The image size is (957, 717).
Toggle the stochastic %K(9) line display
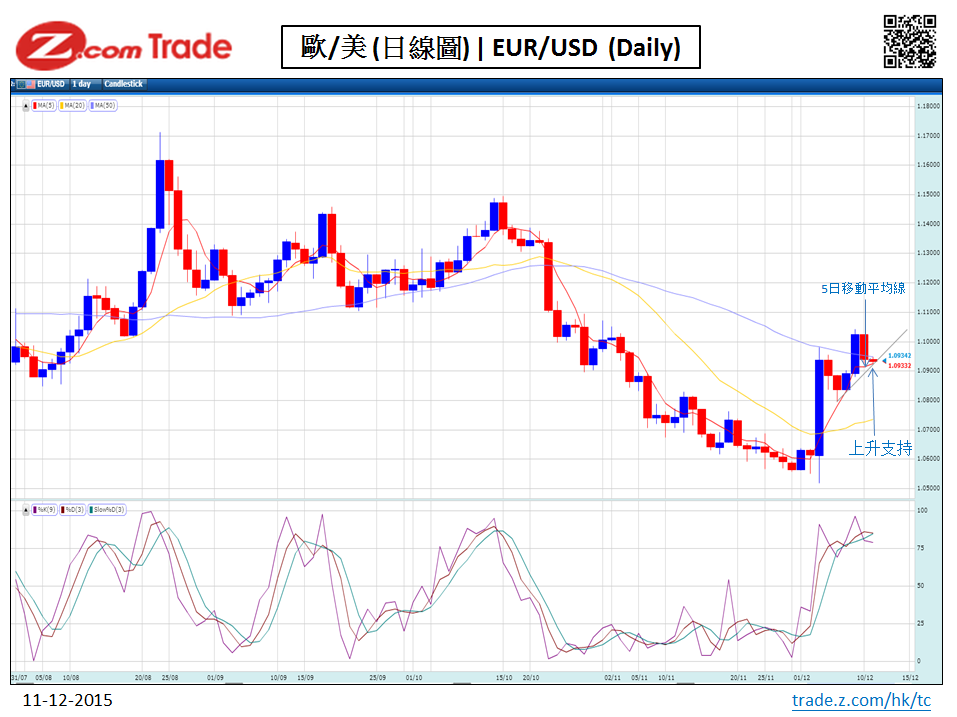(35, 509)
